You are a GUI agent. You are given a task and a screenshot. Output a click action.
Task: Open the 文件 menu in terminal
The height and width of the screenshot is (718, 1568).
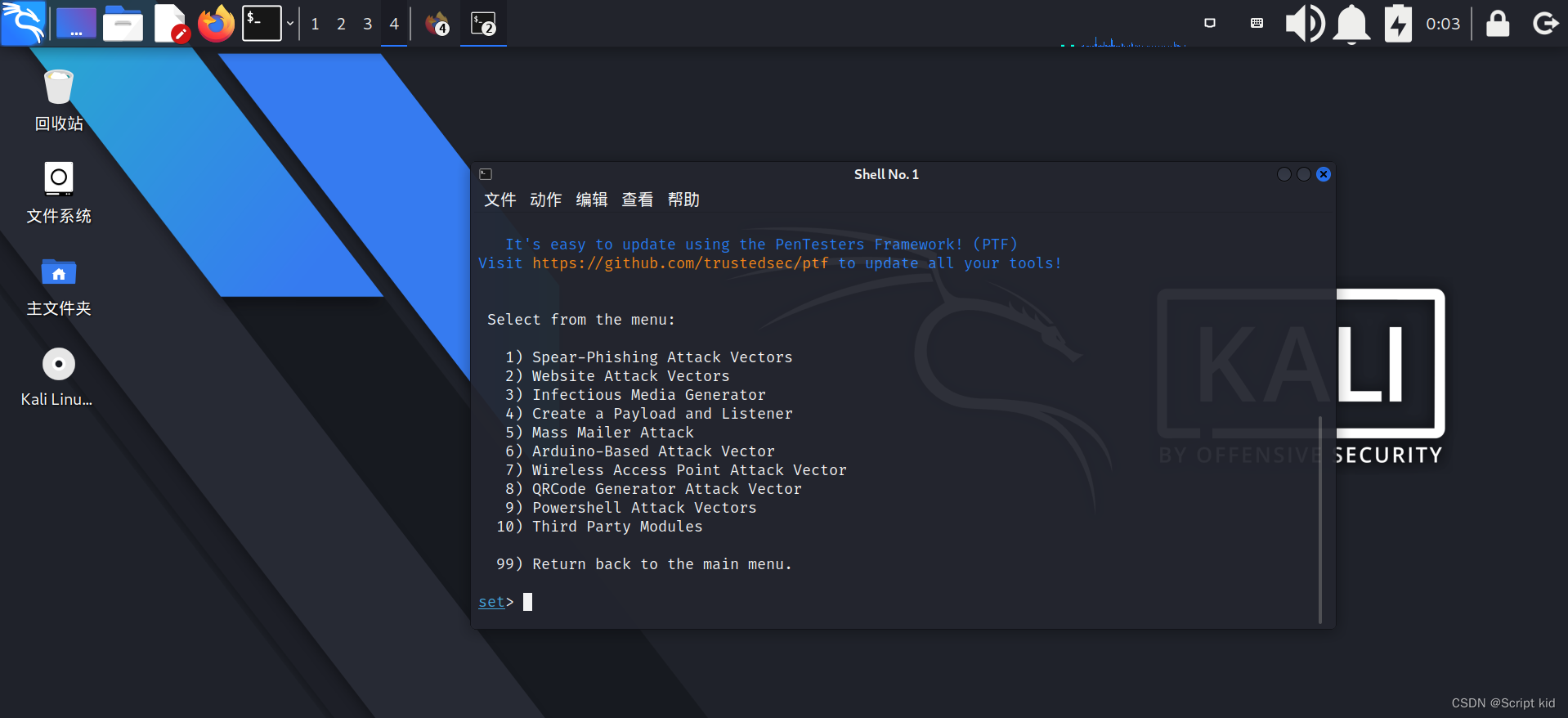(x=500, y=200)
